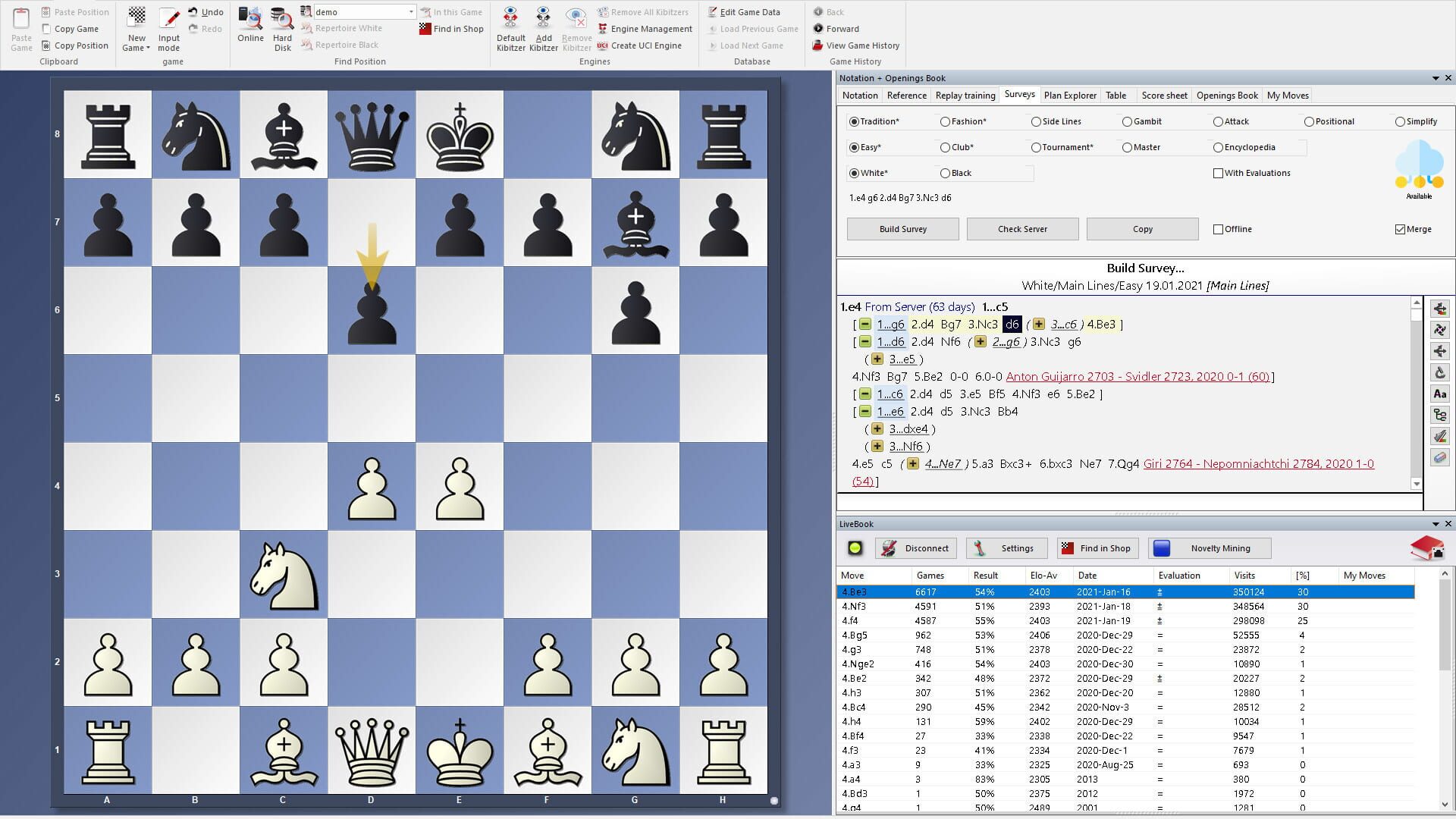This screenshot has height=819, width=1456.
Task: Open the New Game dropdown arrow
Action: pos(148,48)
